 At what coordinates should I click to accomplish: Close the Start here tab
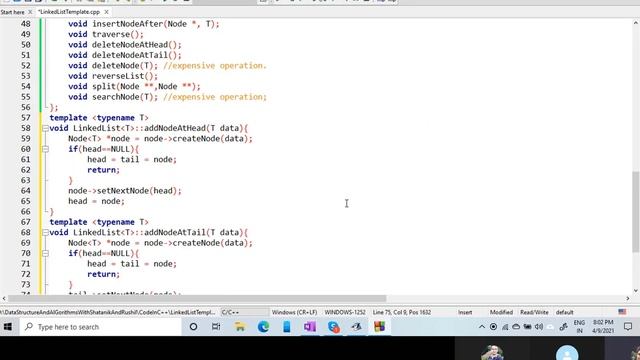[x=30, y=12]
